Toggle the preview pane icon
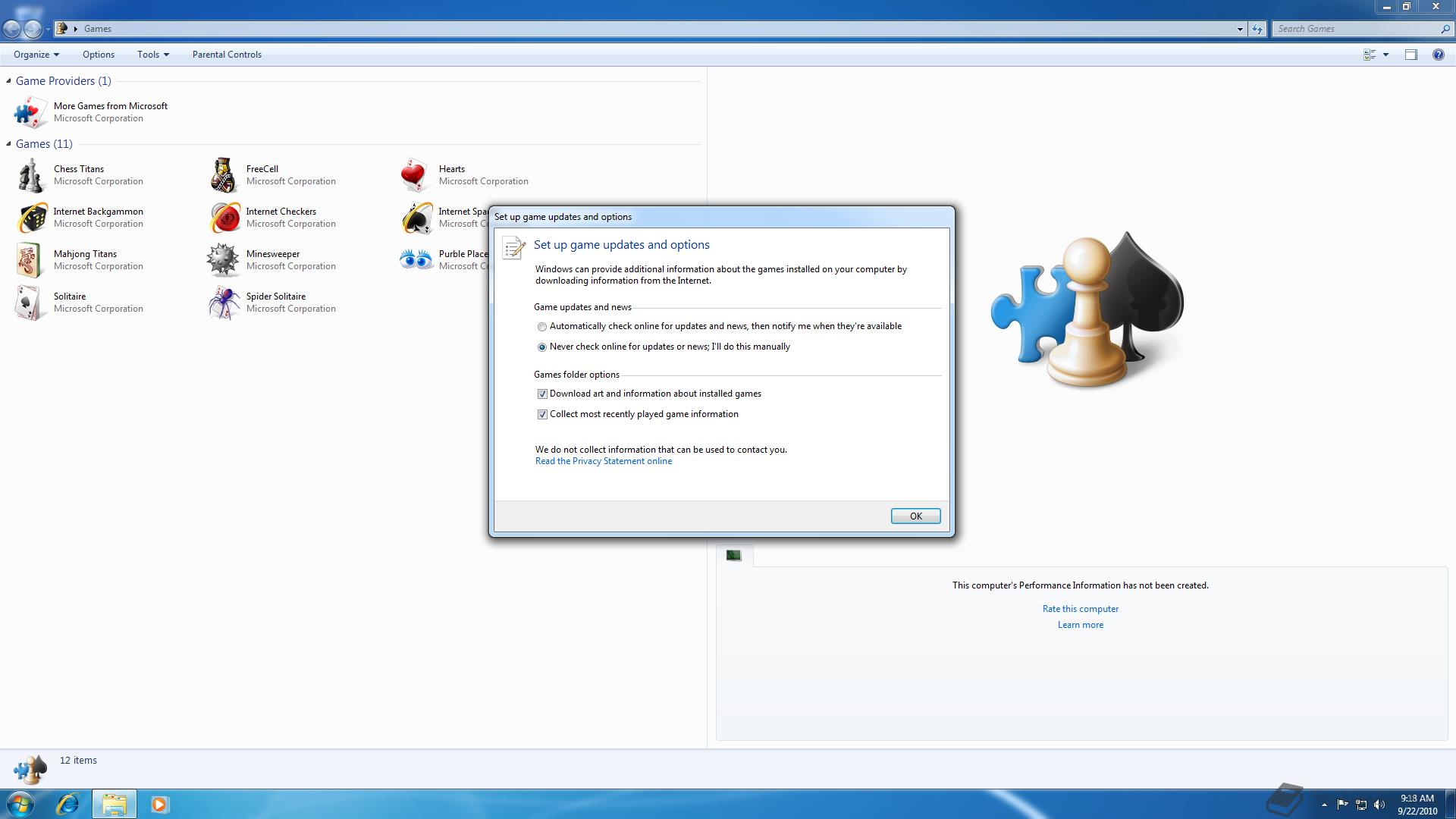 pos(1410,55)
